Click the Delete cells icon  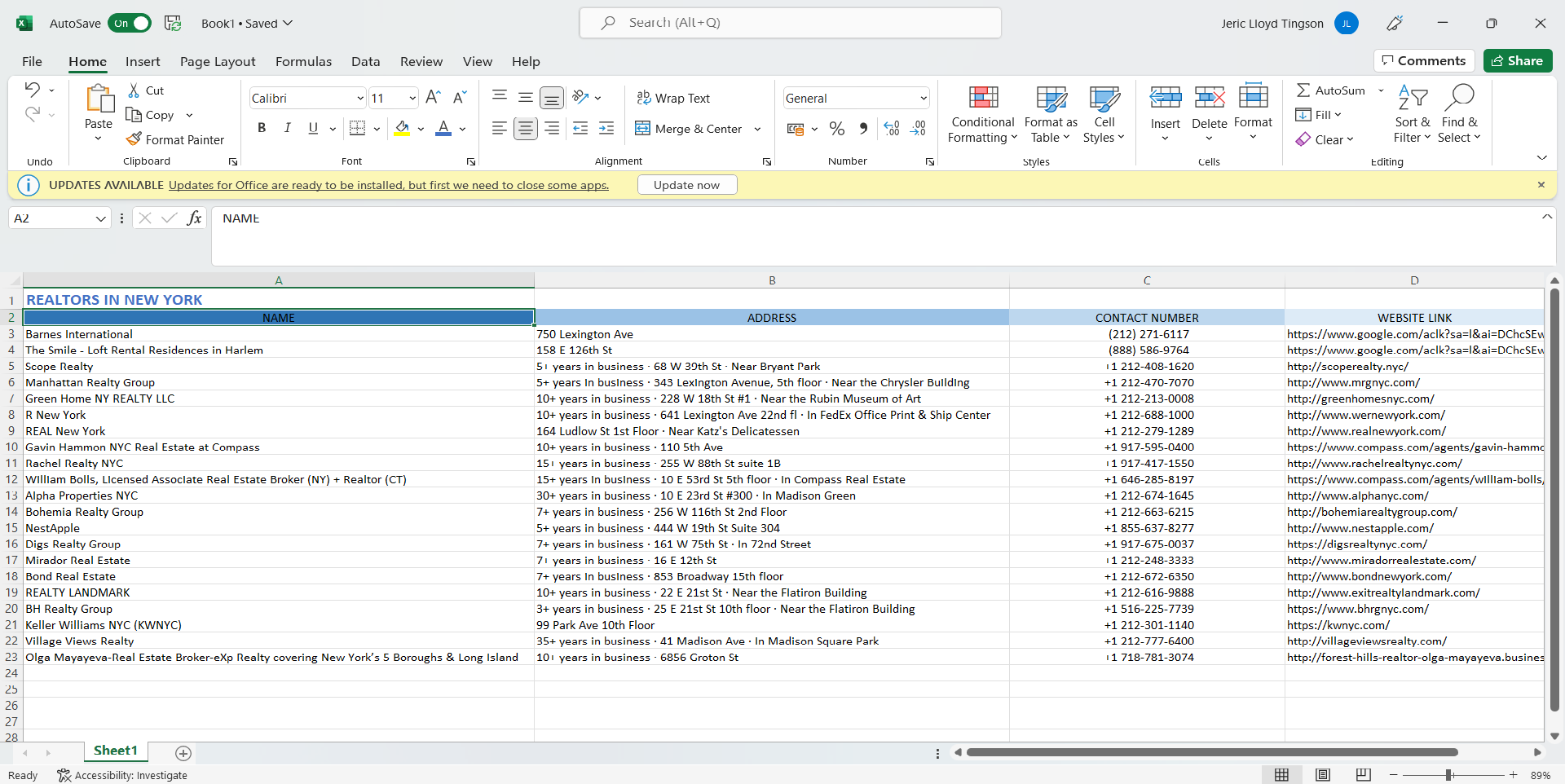click(1210, 98)
